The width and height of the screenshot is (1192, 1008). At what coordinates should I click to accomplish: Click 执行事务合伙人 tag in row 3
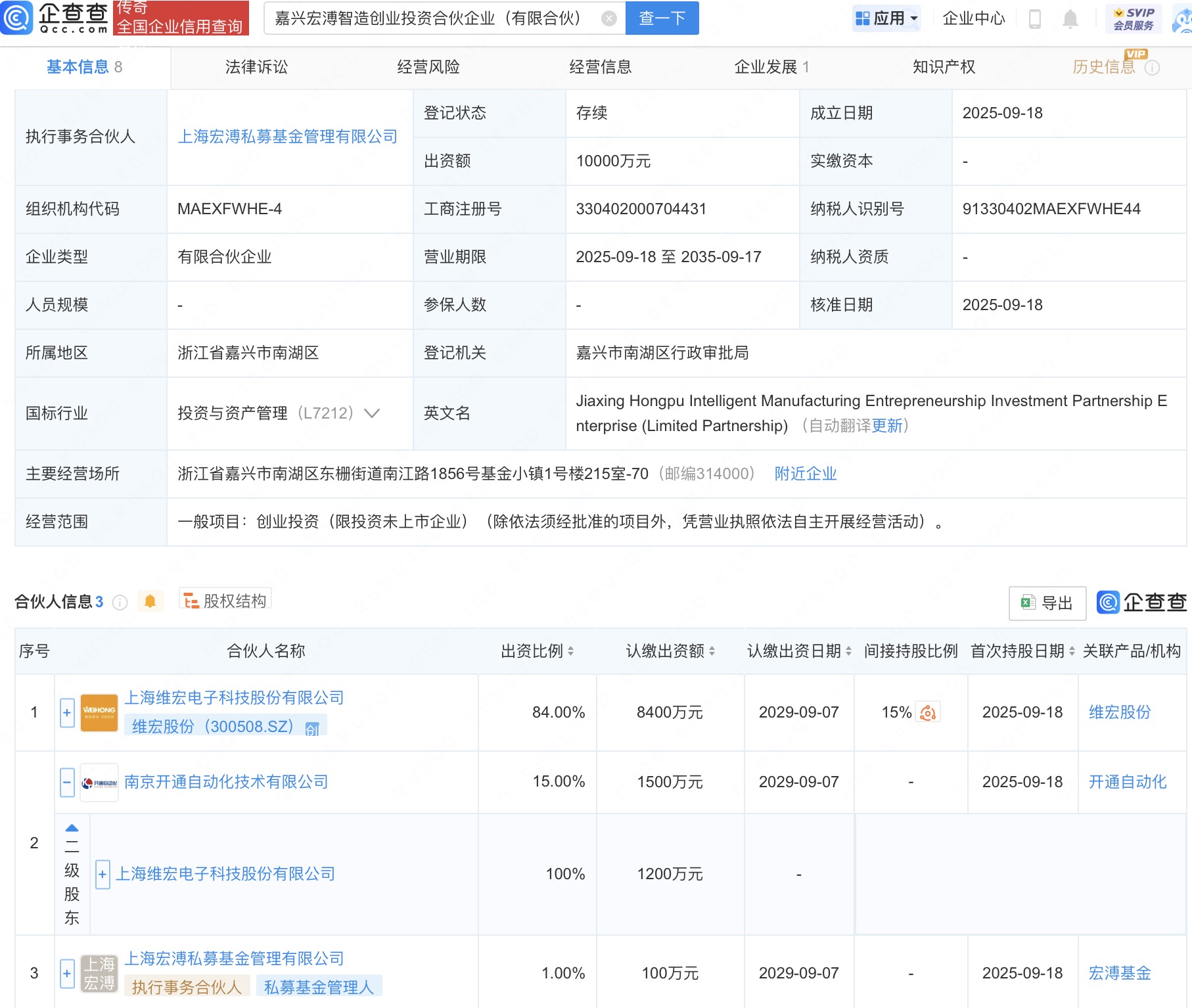click(x=187, y=987)
